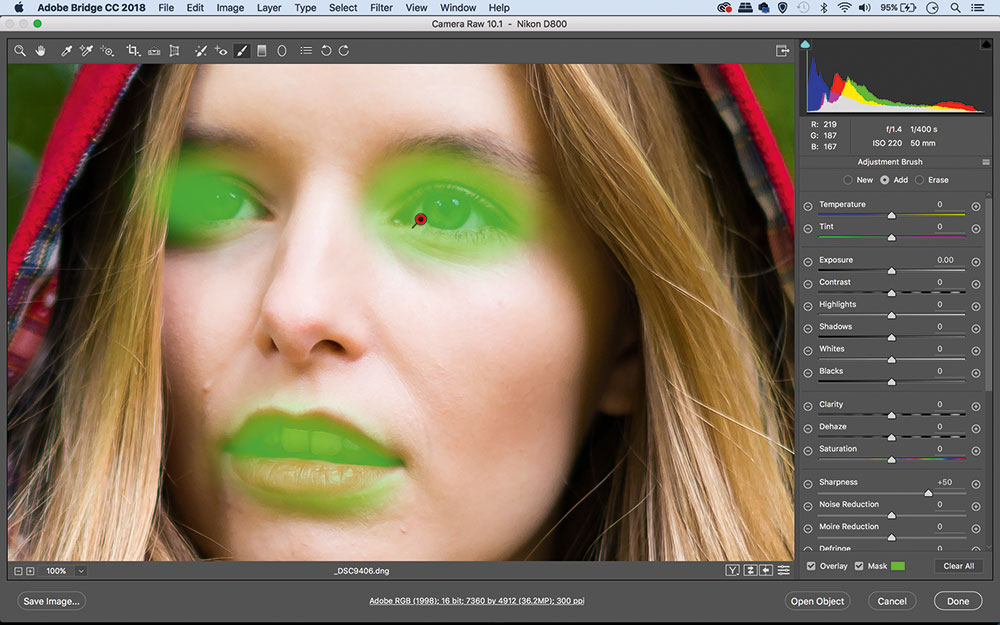Rotate image 90° clockwise

pyautogui.click(x=344, y=50)
